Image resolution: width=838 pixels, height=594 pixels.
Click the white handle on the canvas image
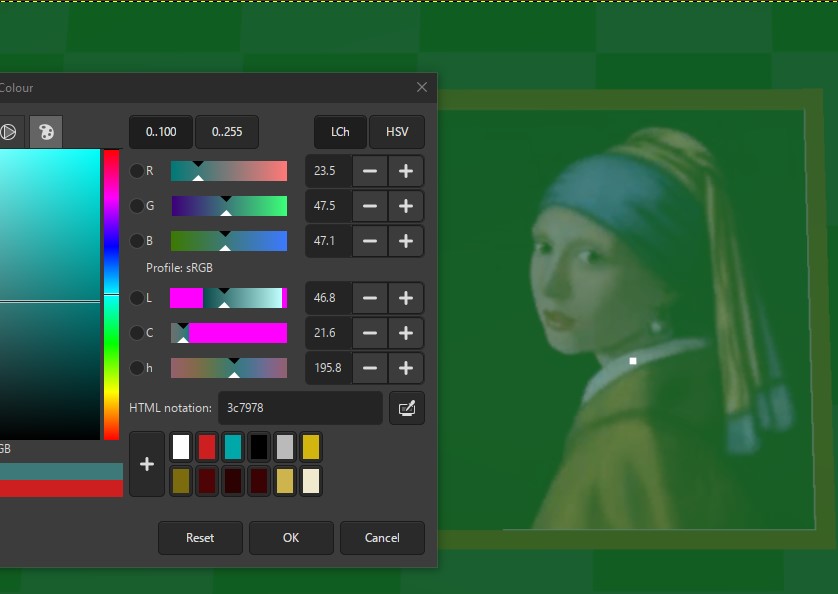[633, 361]
